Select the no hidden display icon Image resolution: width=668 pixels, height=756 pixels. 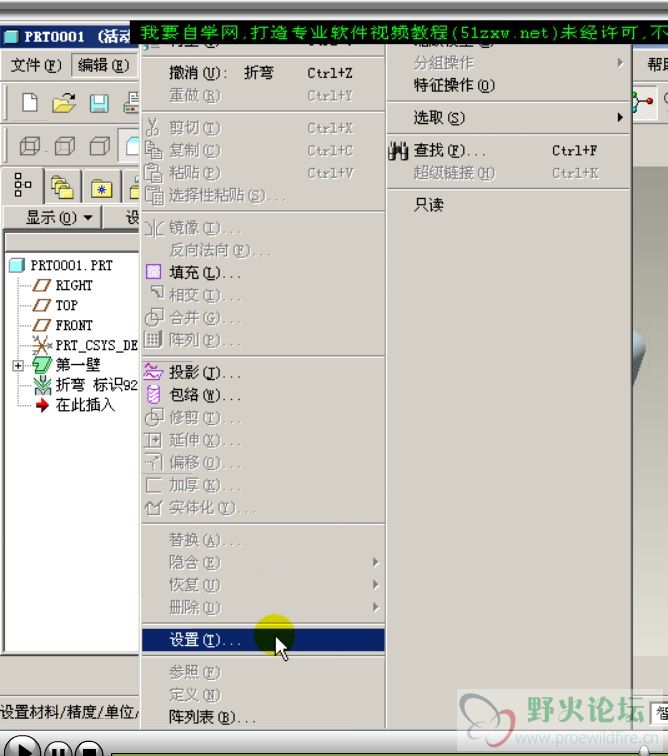coord(100,146)
